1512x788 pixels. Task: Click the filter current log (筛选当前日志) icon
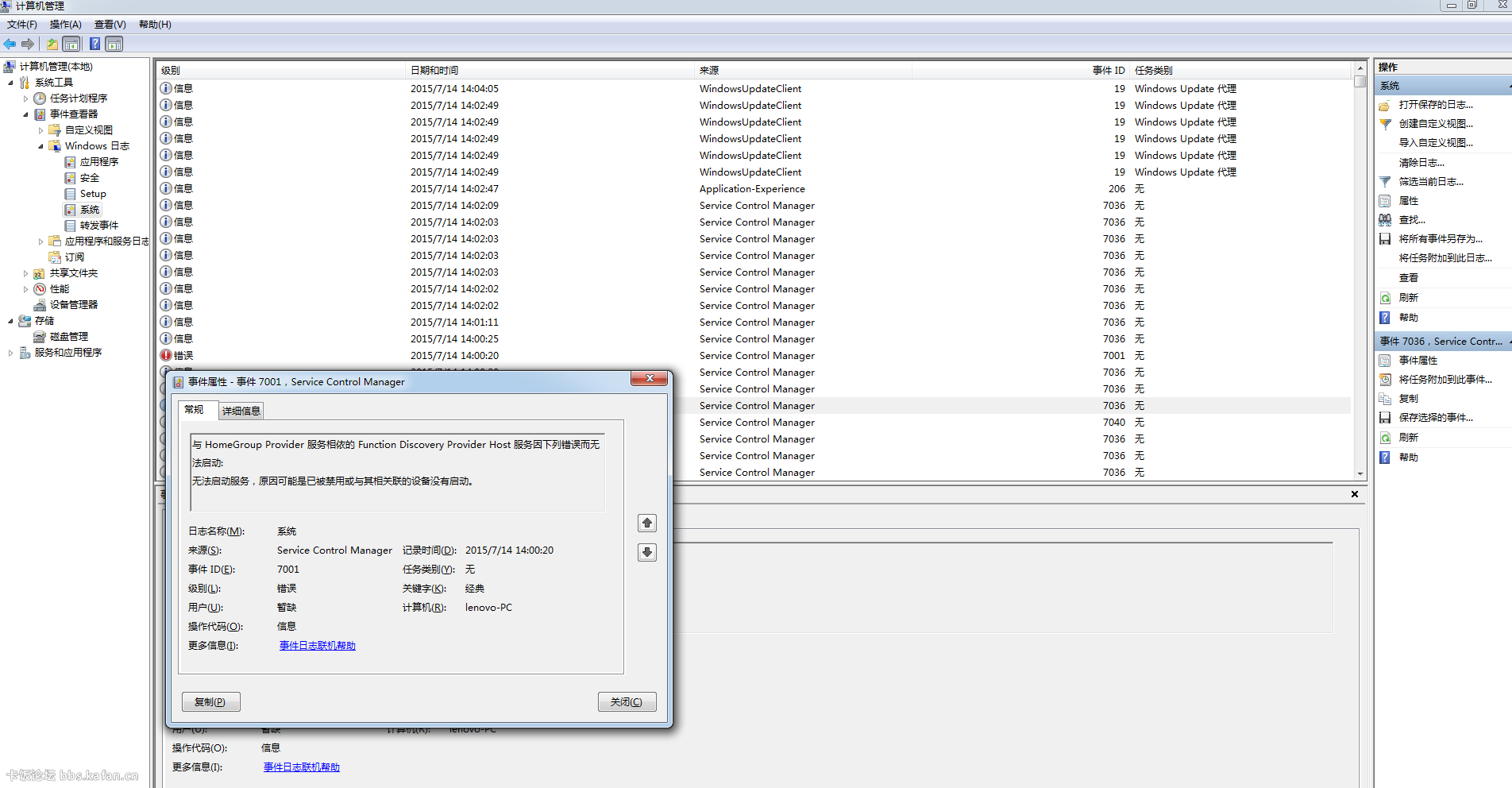1385,182
